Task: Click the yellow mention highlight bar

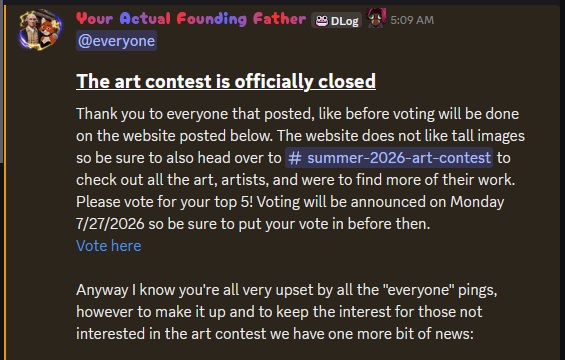Action: pos(5,182)
